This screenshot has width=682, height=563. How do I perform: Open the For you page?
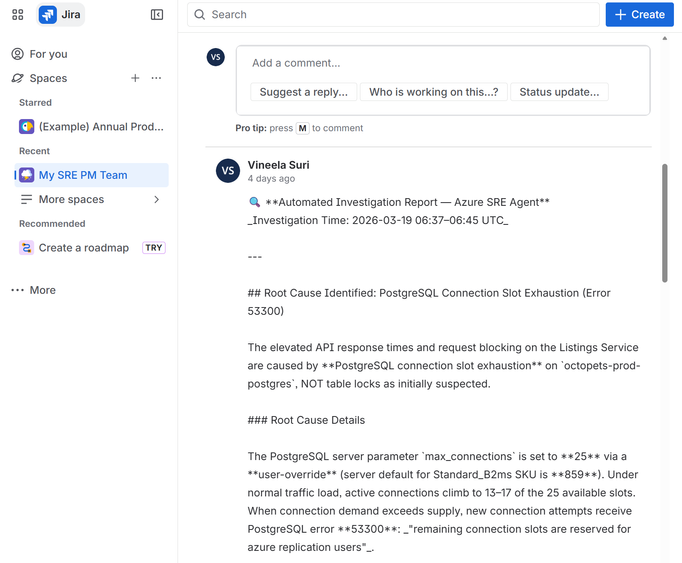[48, 54]
